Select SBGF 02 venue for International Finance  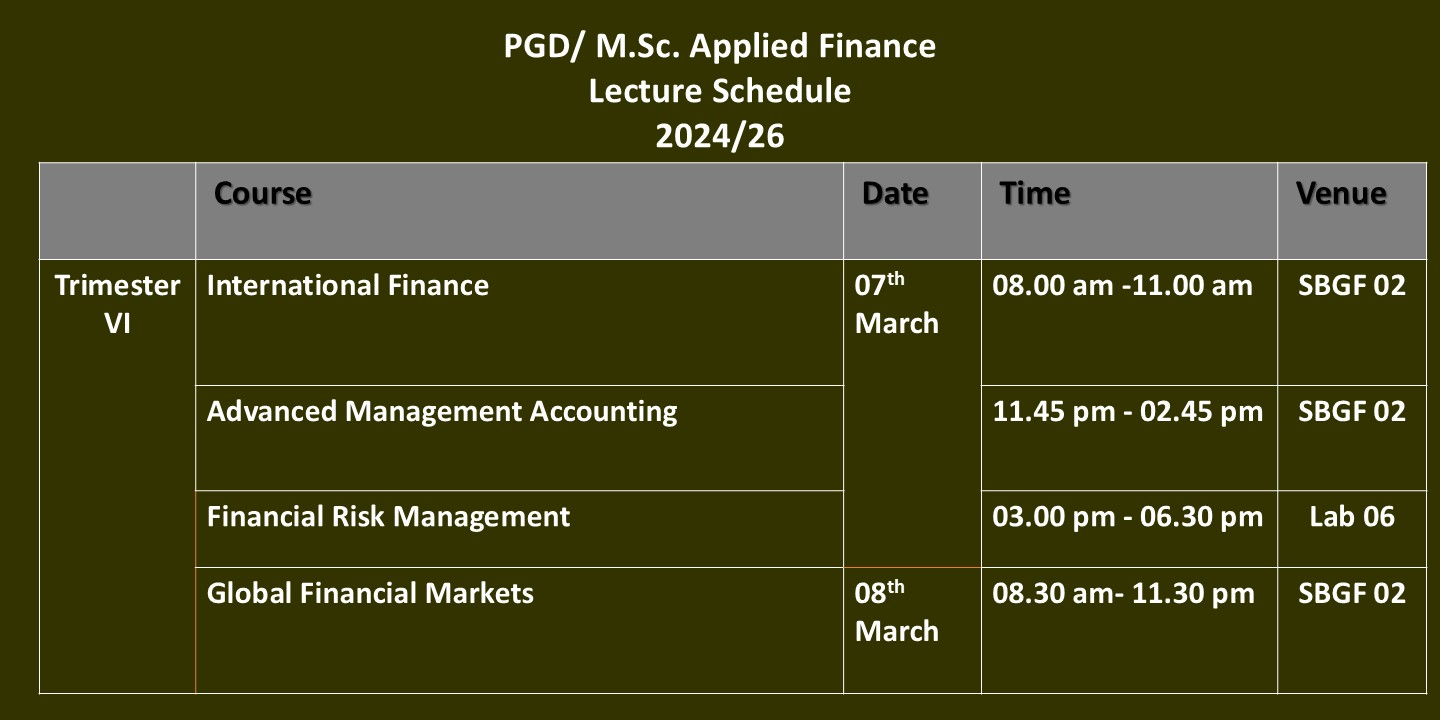pyautogui.click(x=1351, y=286)
